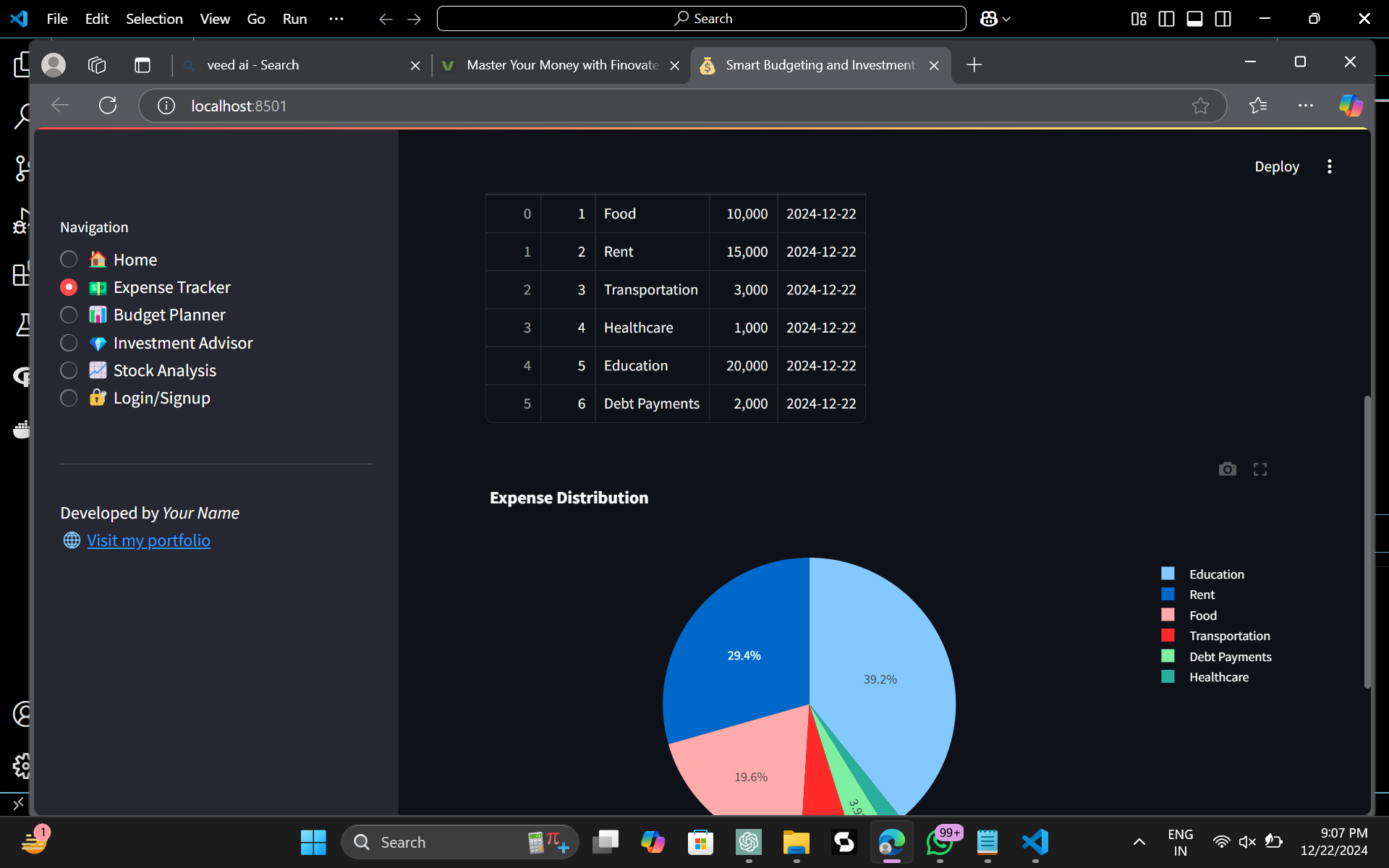The width and height of the screenshot is (1389, 868).
Task: Expand the VS Code Copilot dropdown arrow
Action: tap(1006, 20)
